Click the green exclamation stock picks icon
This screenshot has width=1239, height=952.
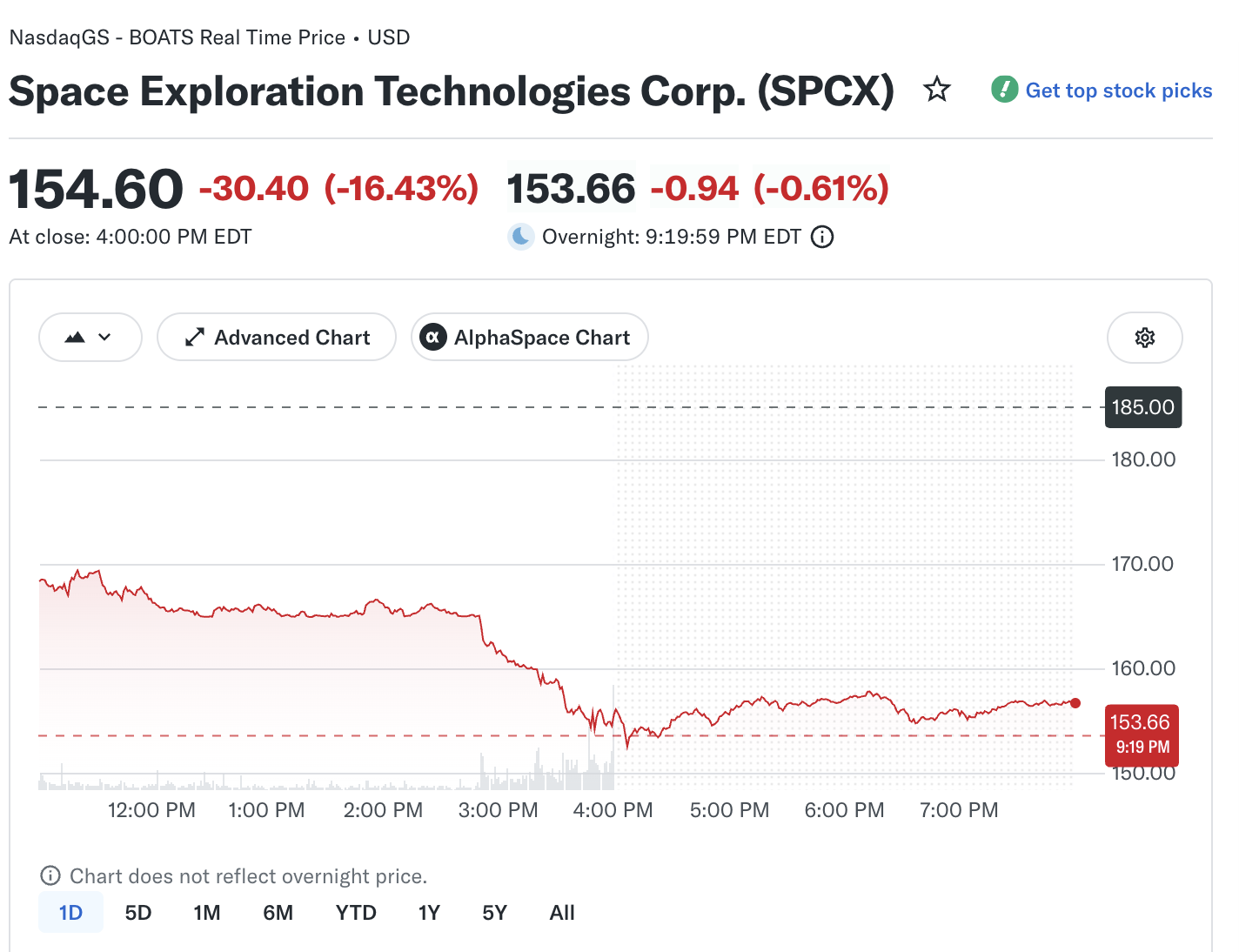tap(1005, 89)
